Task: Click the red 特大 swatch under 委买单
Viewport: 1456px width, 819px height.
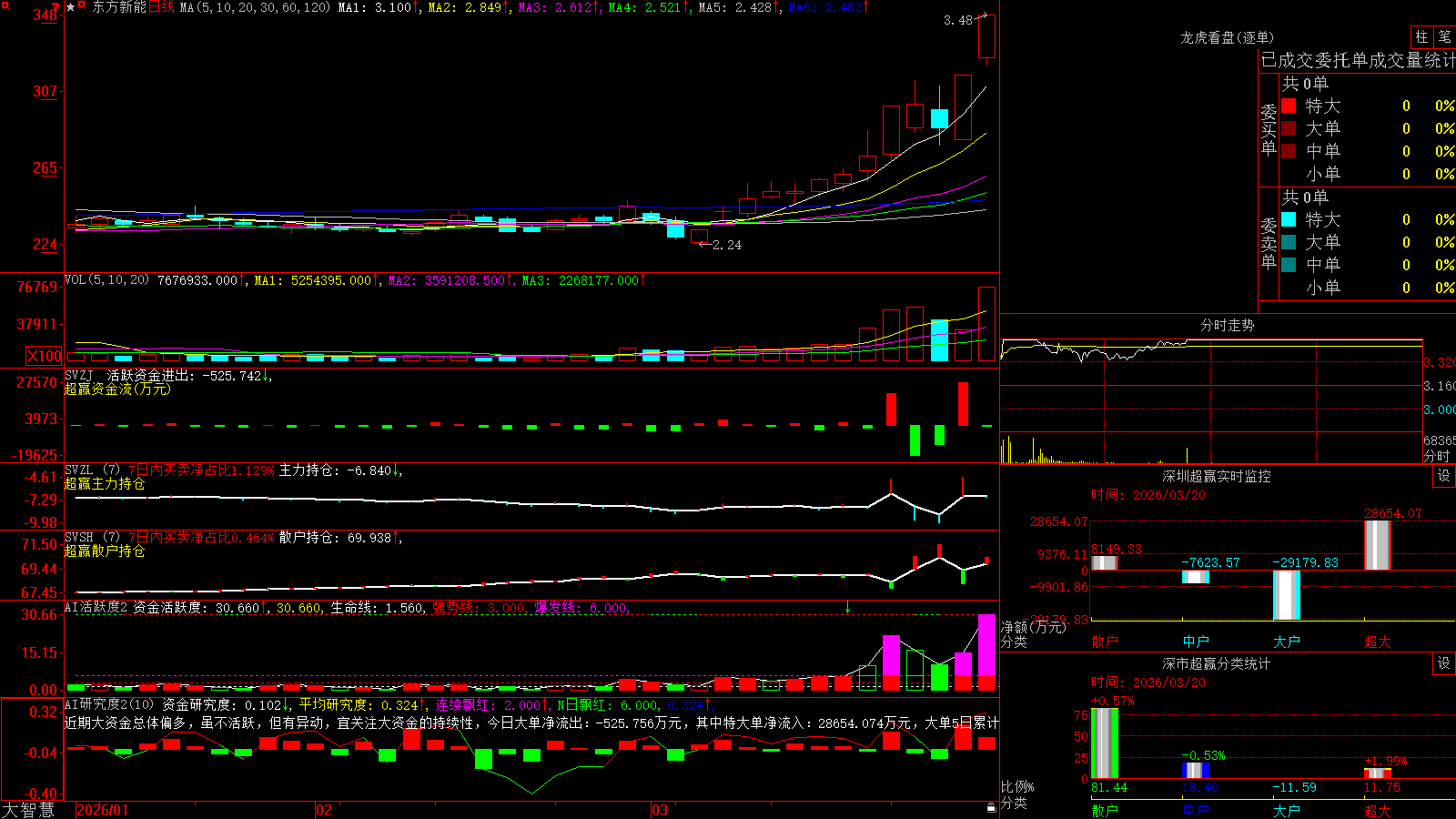Action: 1289,106
